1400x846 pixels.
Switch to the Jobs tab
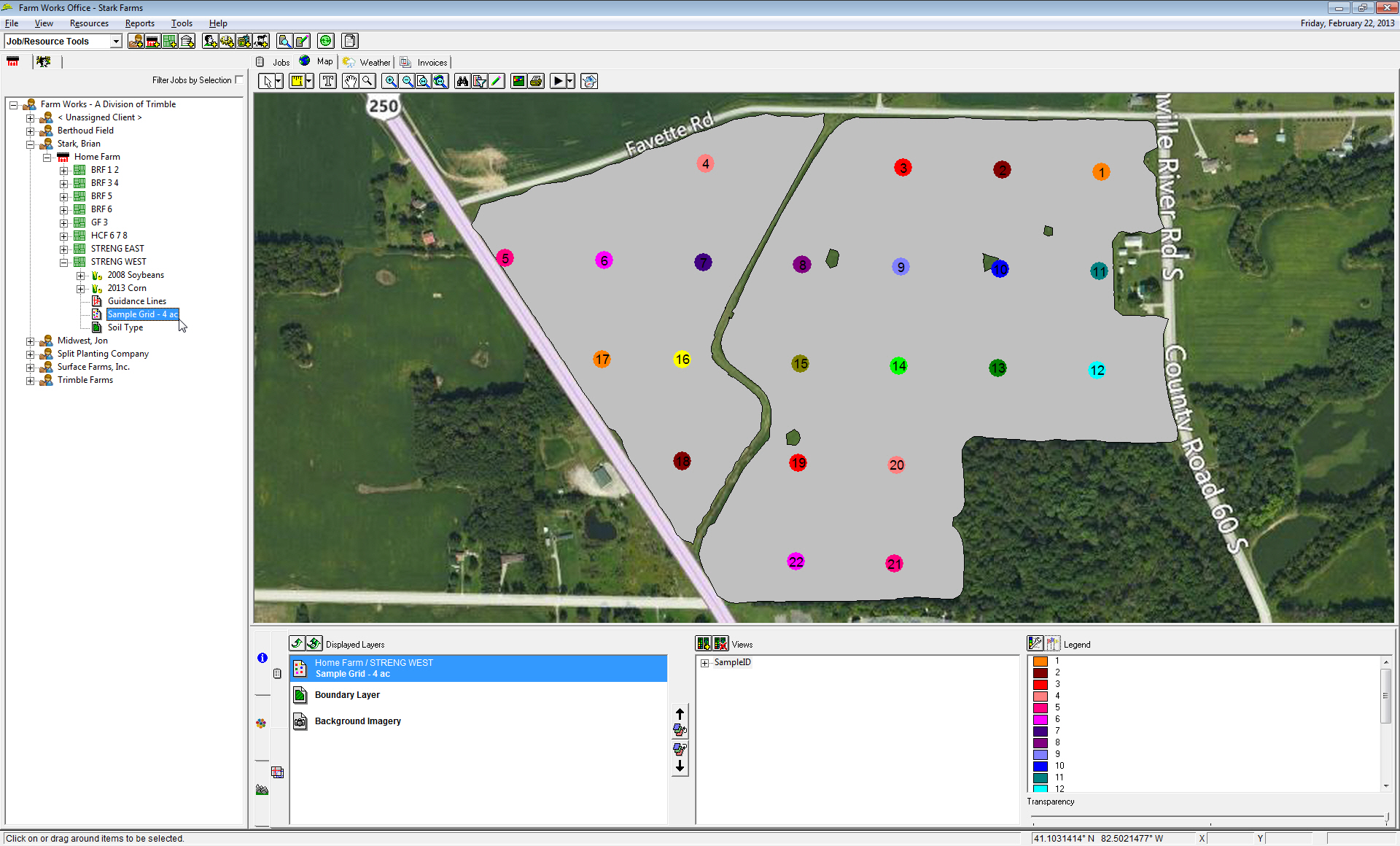coord(274,62)
